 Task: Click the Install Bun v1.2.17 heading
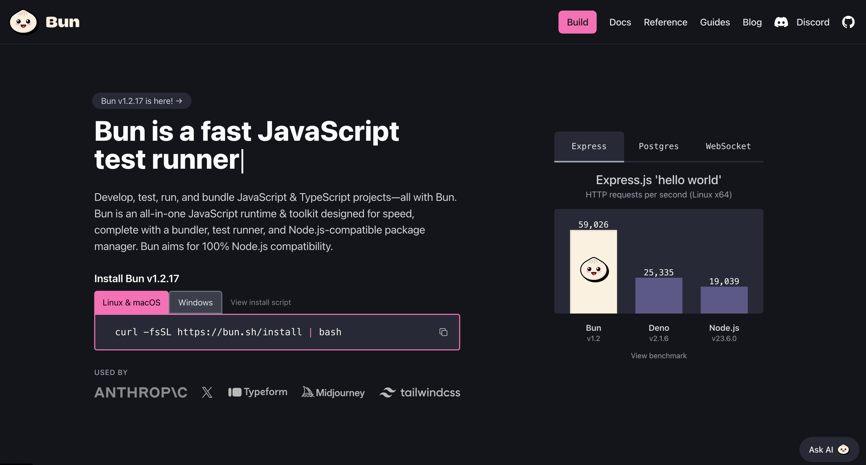pyautogui.click(x=136, y=279)
